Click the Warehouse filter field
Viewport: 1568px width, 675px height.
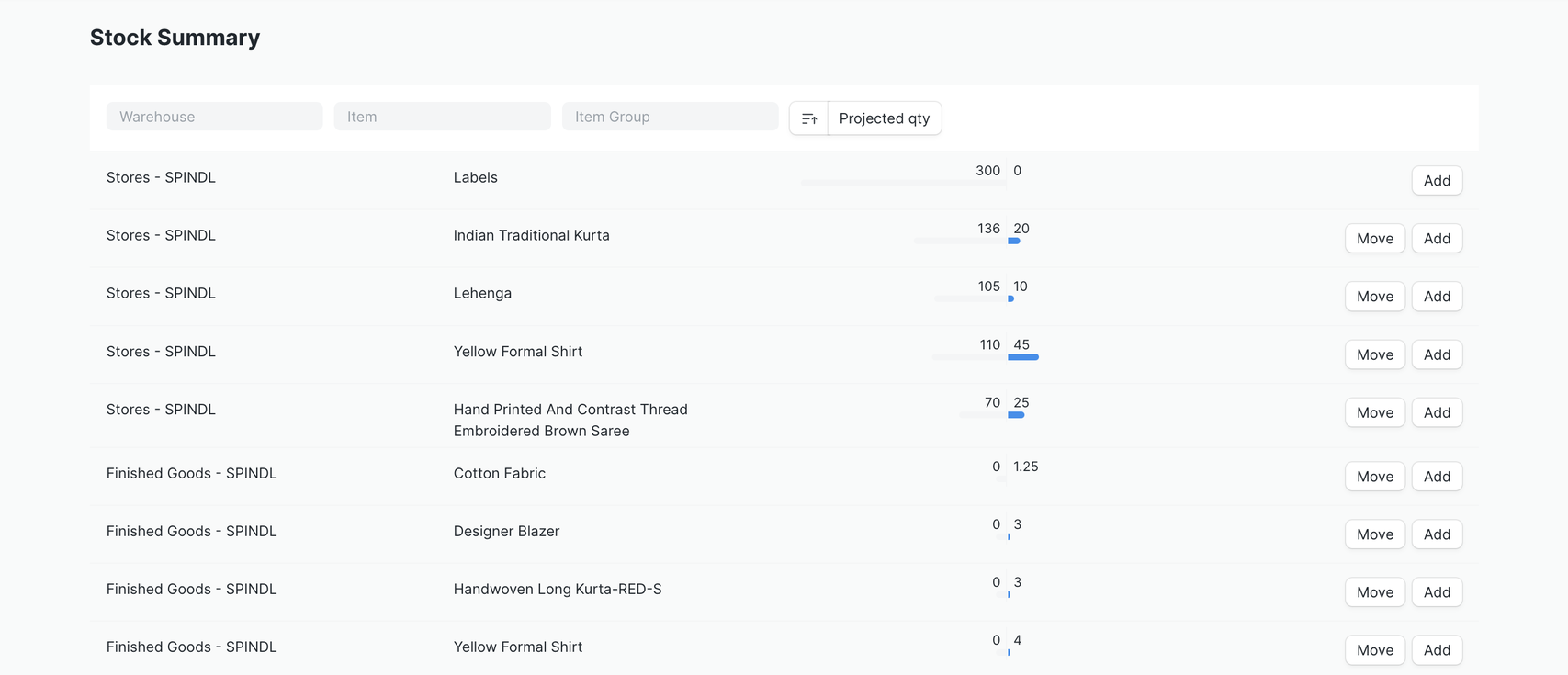214,117
